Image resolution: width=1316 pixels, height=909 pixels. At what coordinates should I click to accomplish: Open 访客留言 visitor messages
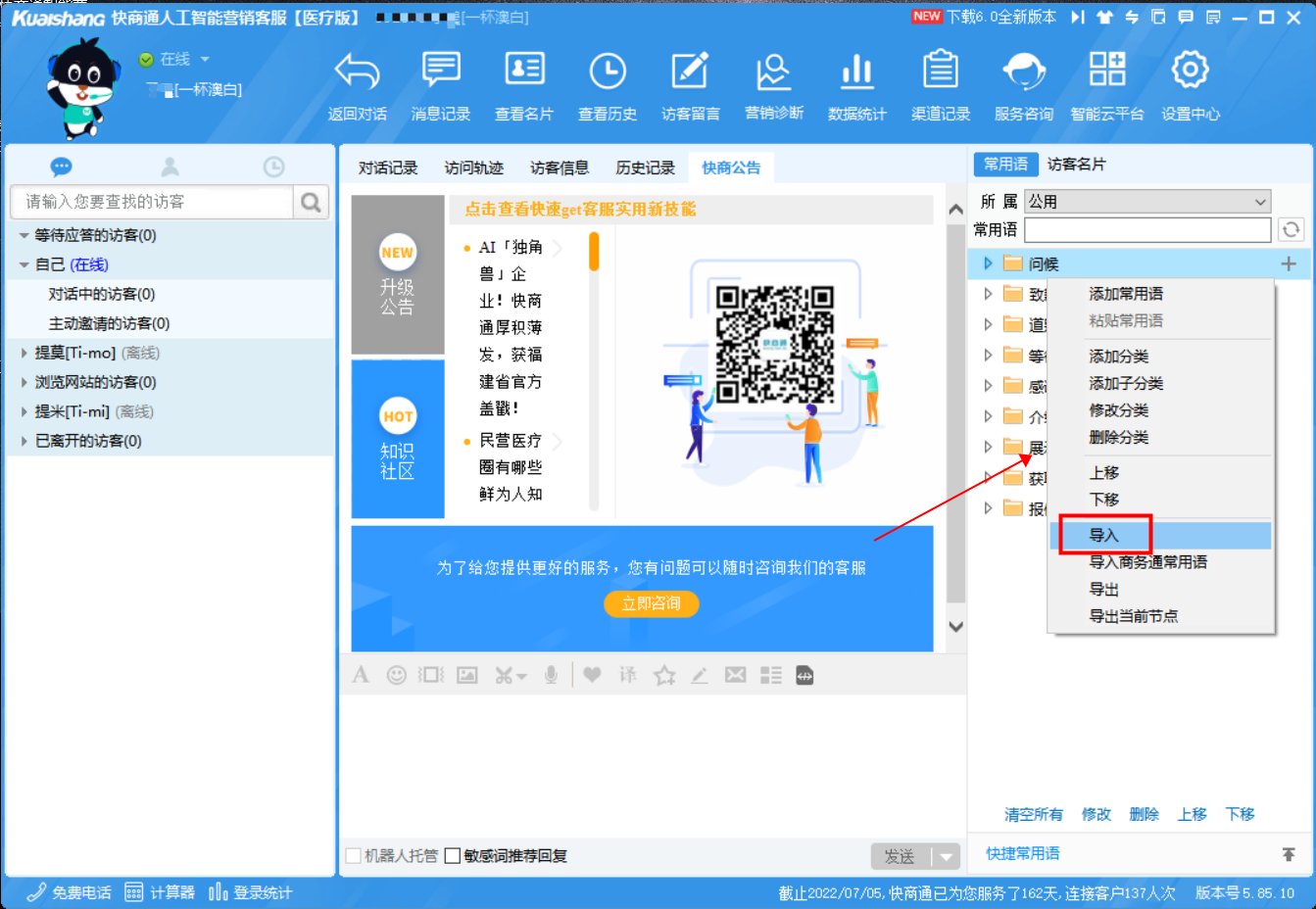coord(691,87)
